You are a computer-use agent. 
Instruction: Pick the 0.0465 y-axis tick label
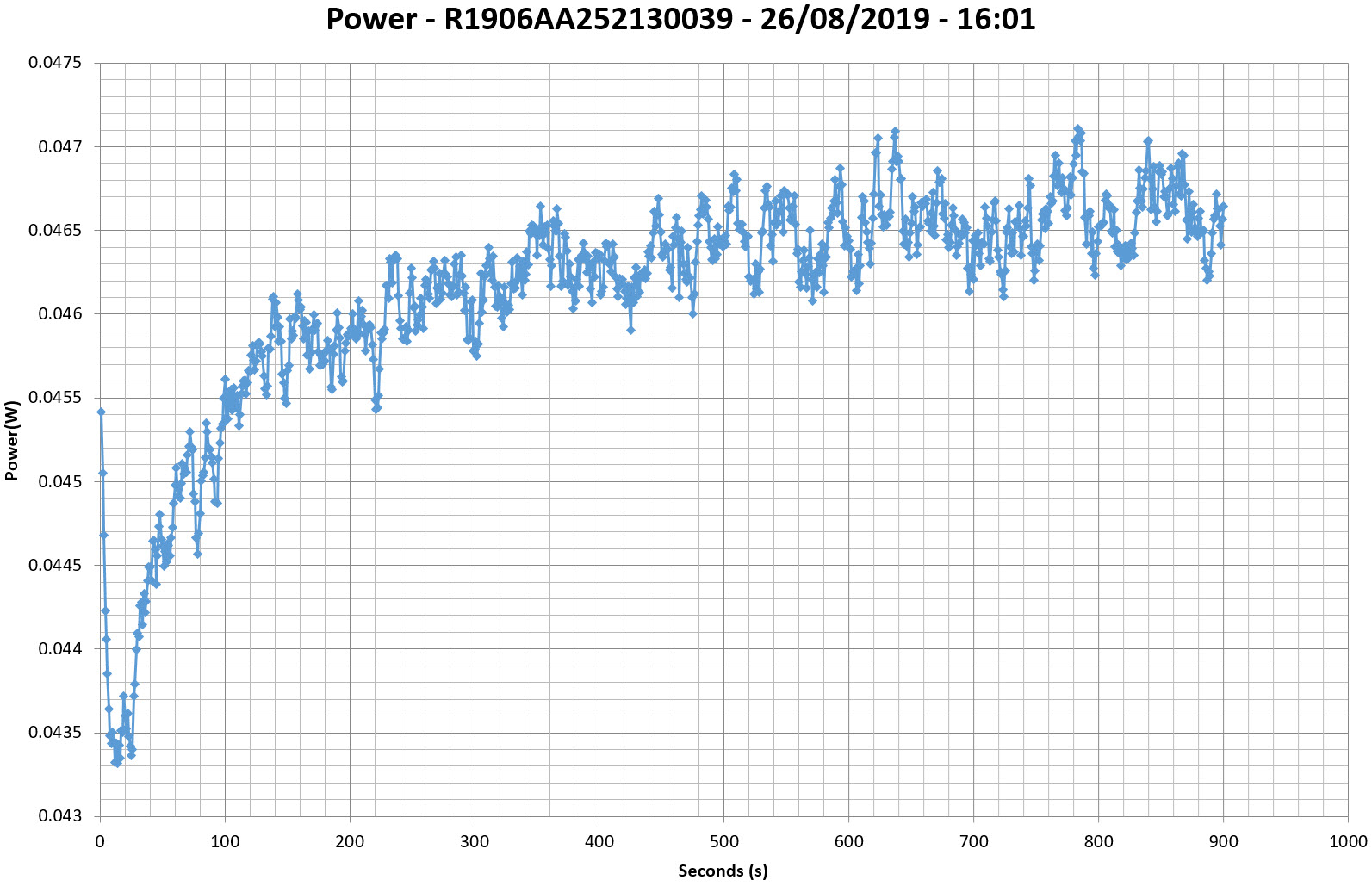(x=54, y=230)
